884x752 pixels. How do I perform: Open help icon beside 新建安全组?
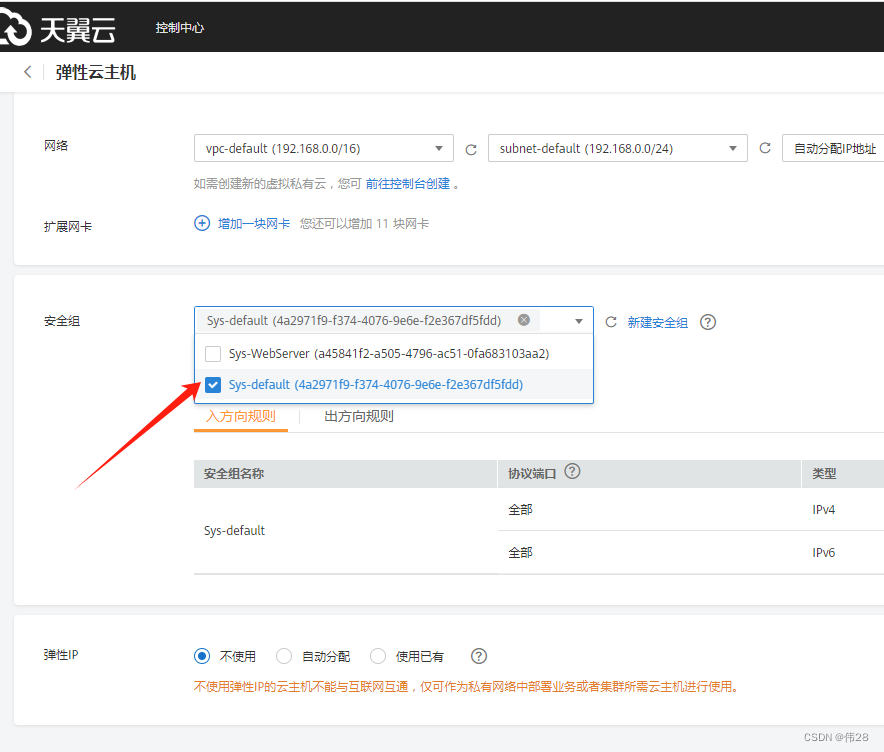click(x=708, y=322)
